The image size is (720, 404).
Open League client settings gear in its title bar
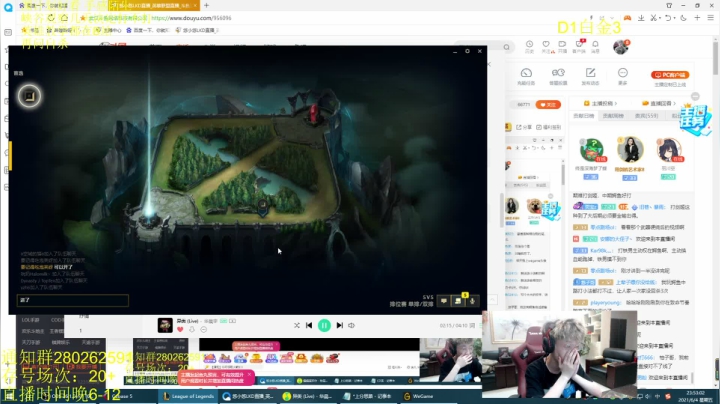coord(467,51)
